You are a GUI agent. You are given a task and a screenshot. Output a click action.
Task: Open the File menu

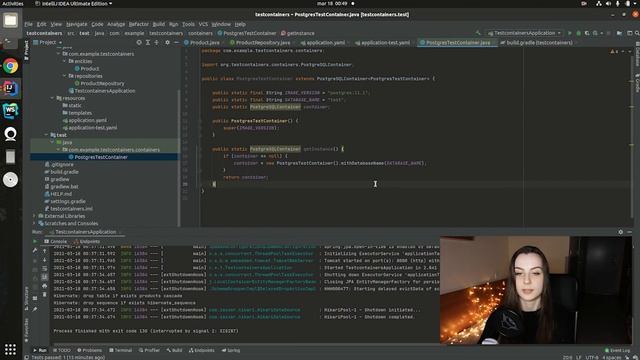[x=28, y=24]
